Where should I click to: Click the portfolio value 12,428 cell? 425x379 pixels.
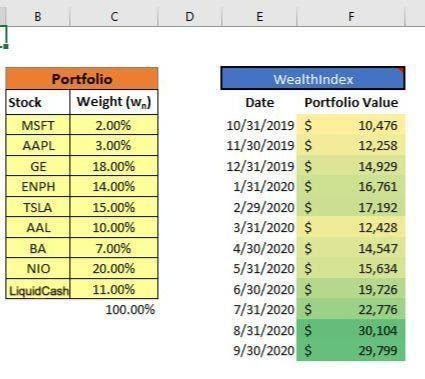351,228
